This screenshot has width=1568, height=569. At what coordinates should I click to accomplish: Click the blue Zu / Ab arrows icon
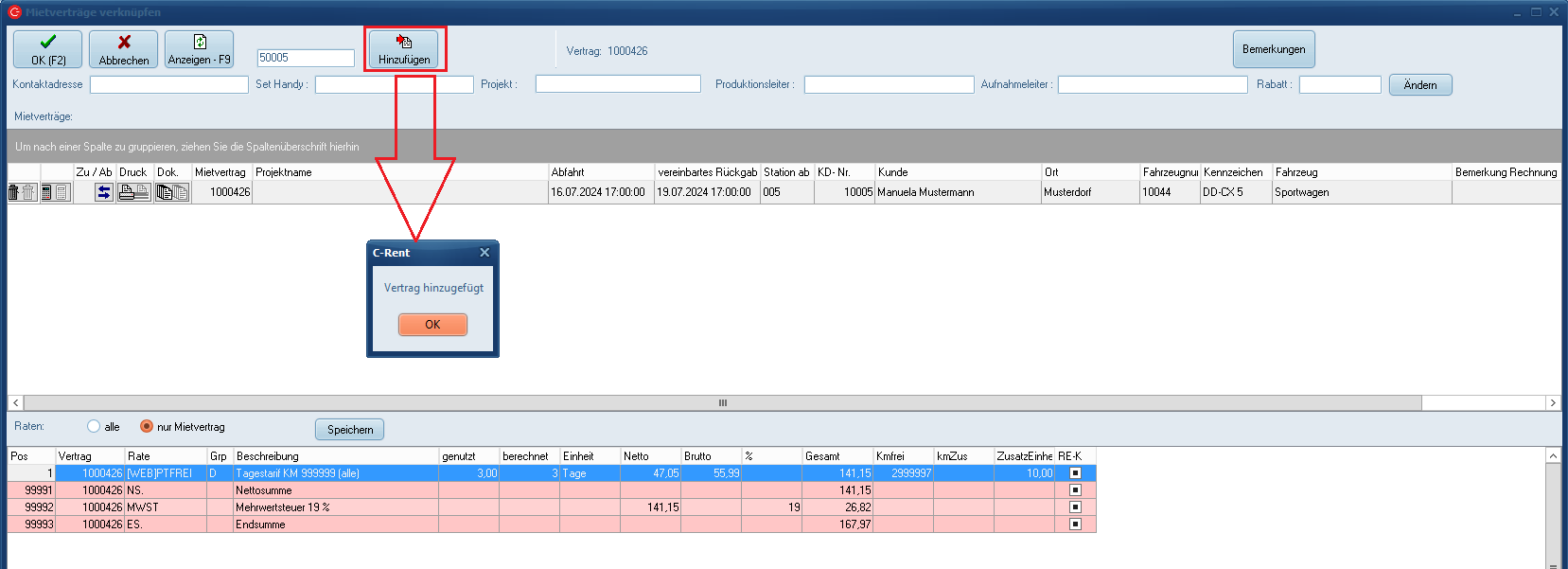tap(104, 192)
